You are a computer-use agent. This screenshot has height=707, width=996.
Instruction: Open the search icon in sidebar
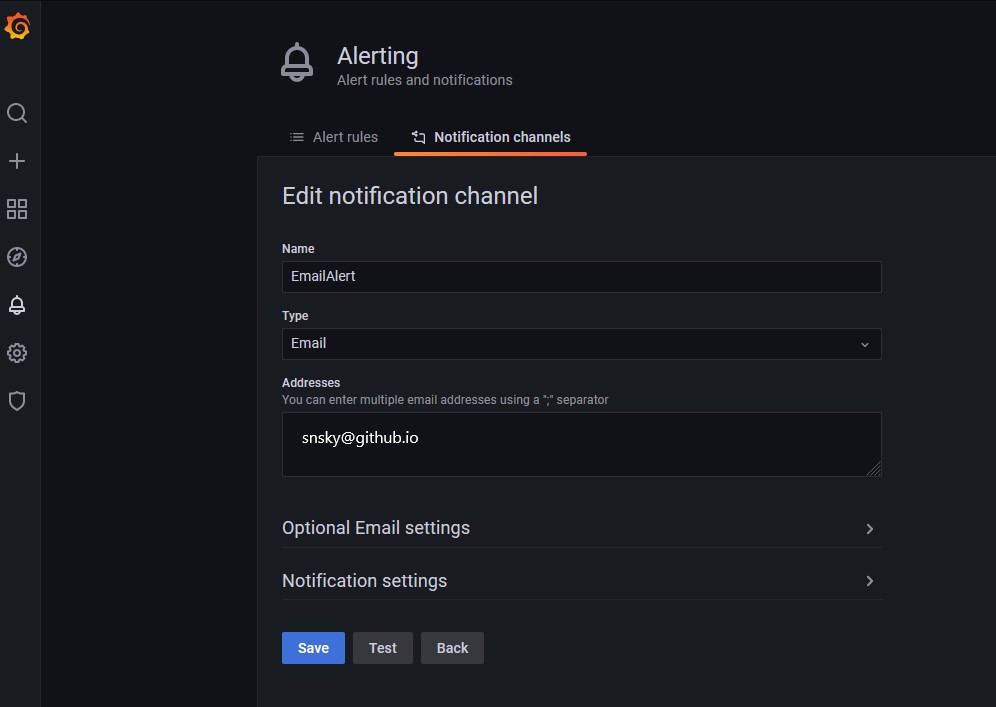[x=17, y=113]
